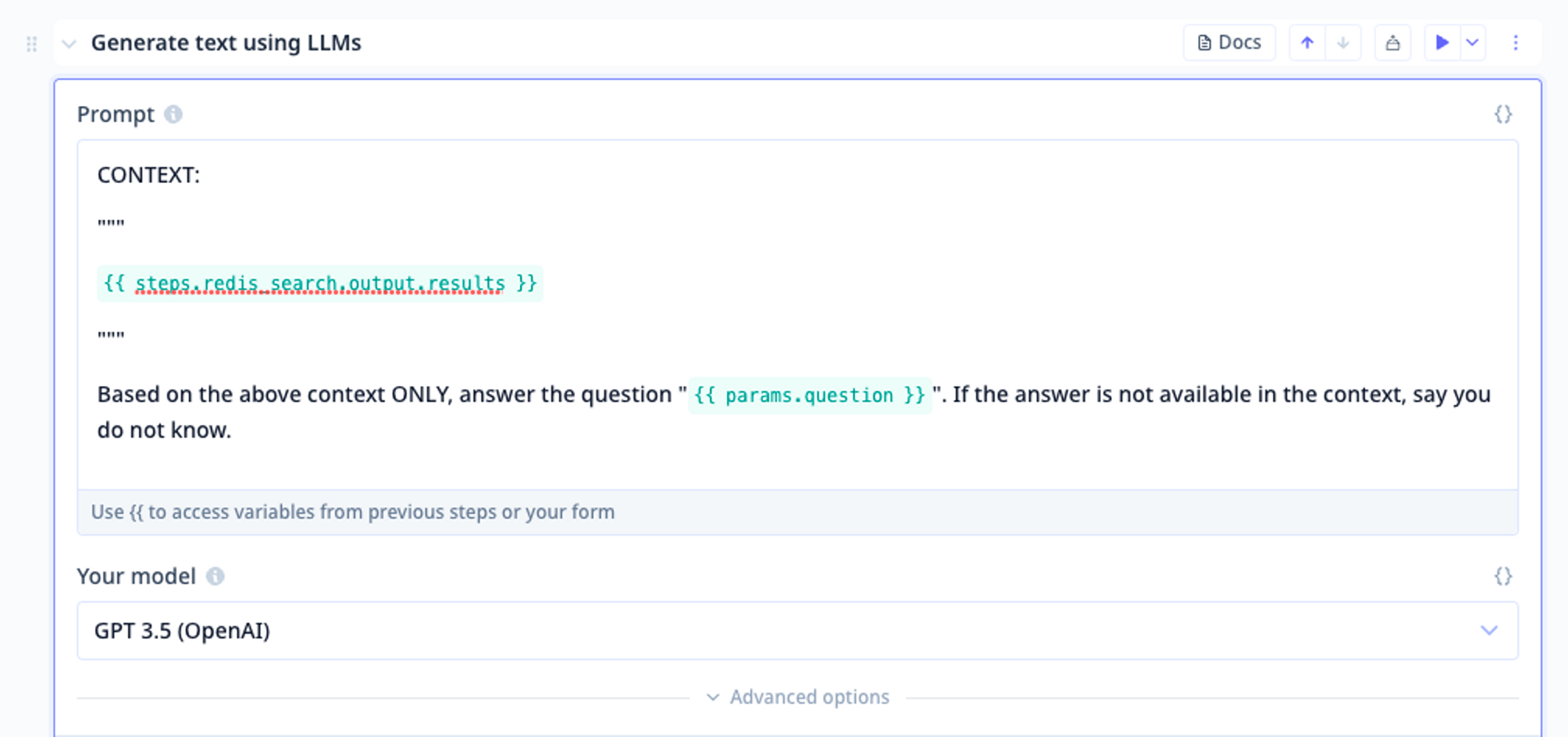Move the step down with arrow icon

pos(1343,42)
